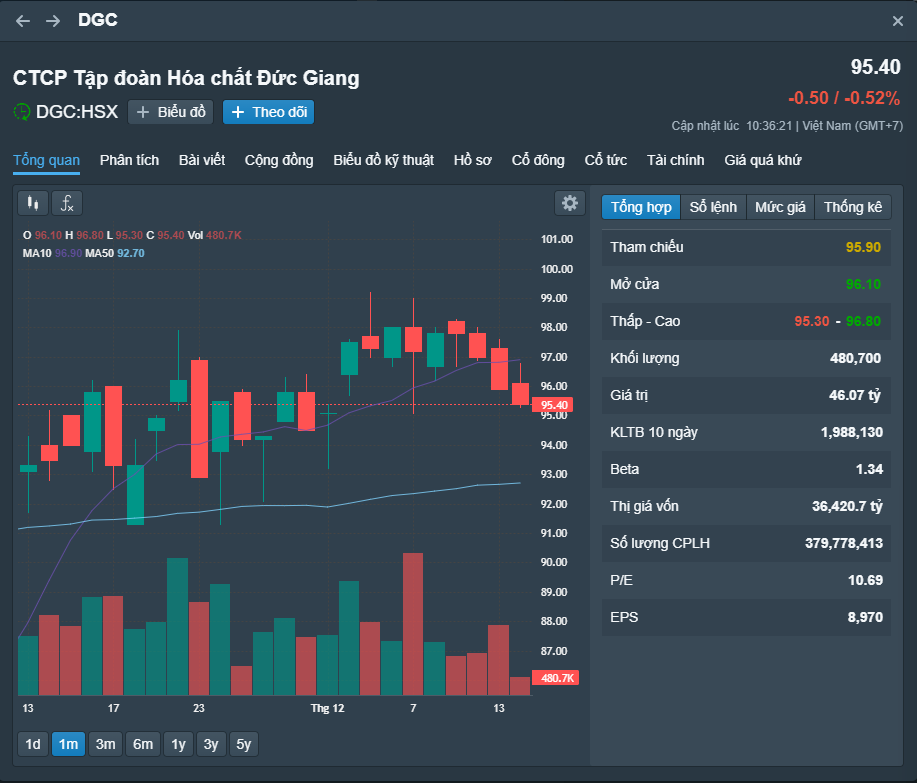The width and height of the screenshot is (917, 783).
Task: Click Số lượng CPLH value 379,778,413
Action: click(x=844, y=543)
